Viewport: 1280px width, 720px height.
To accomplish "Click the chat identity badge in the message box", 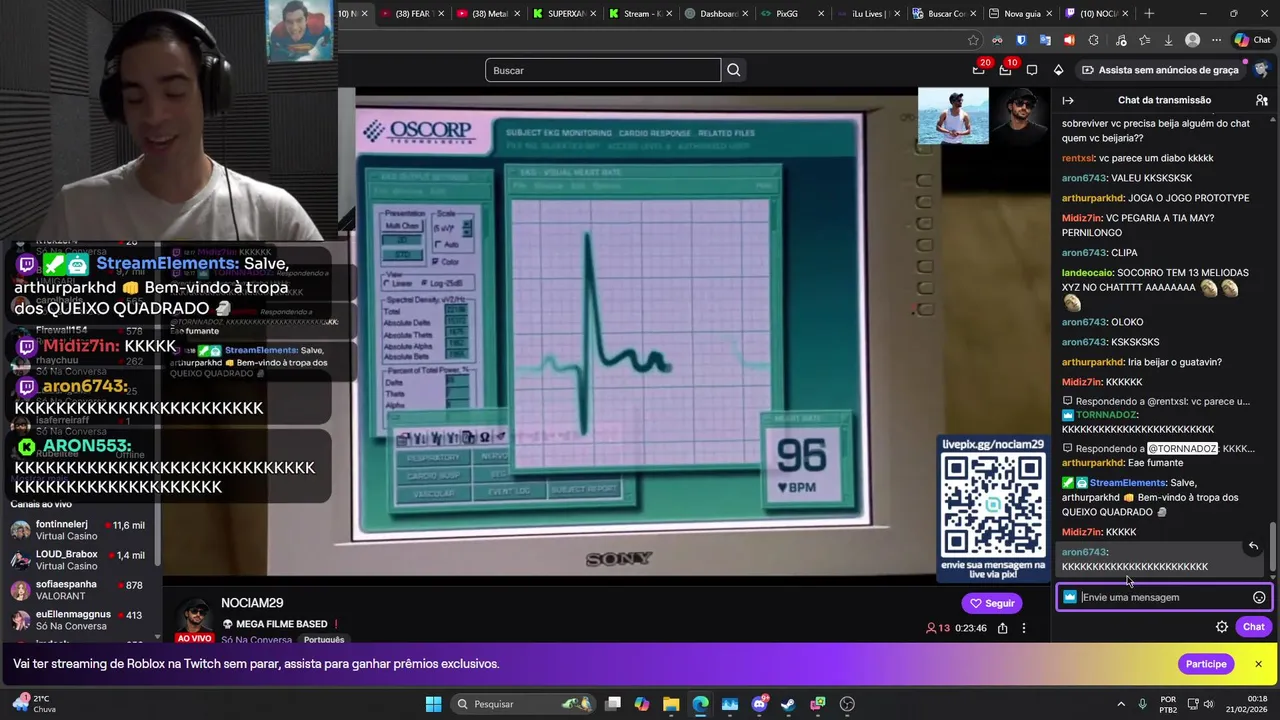I will tap(1070, 597).
